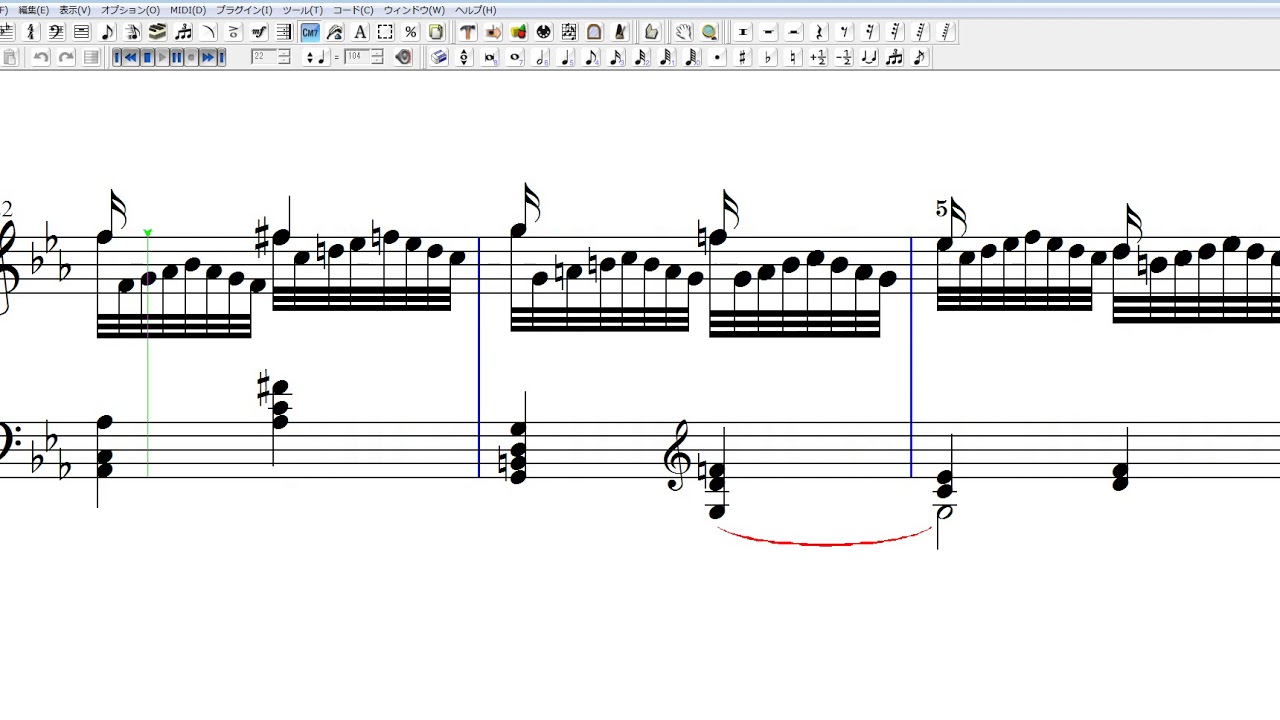
Task: Select the whole rest
Action: (768, 32)
